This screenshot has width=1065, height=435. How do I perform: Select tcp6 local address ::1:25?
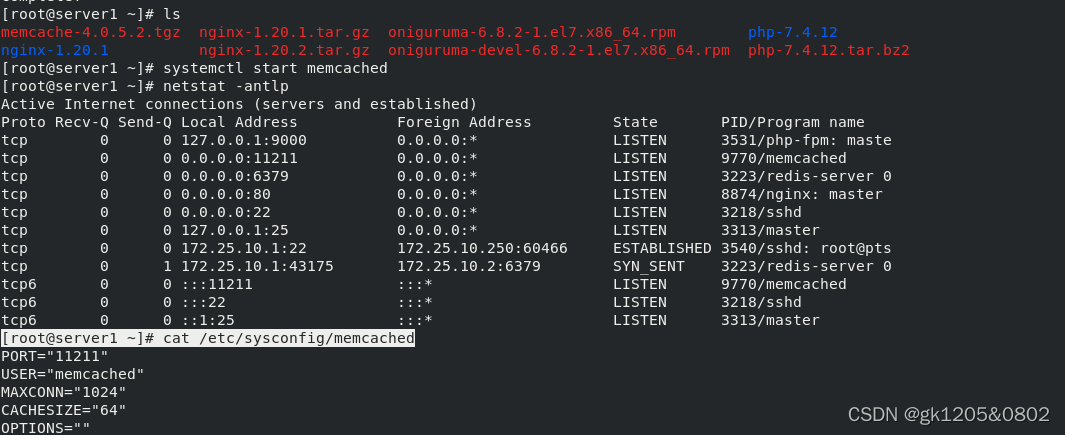coord(208,320)
